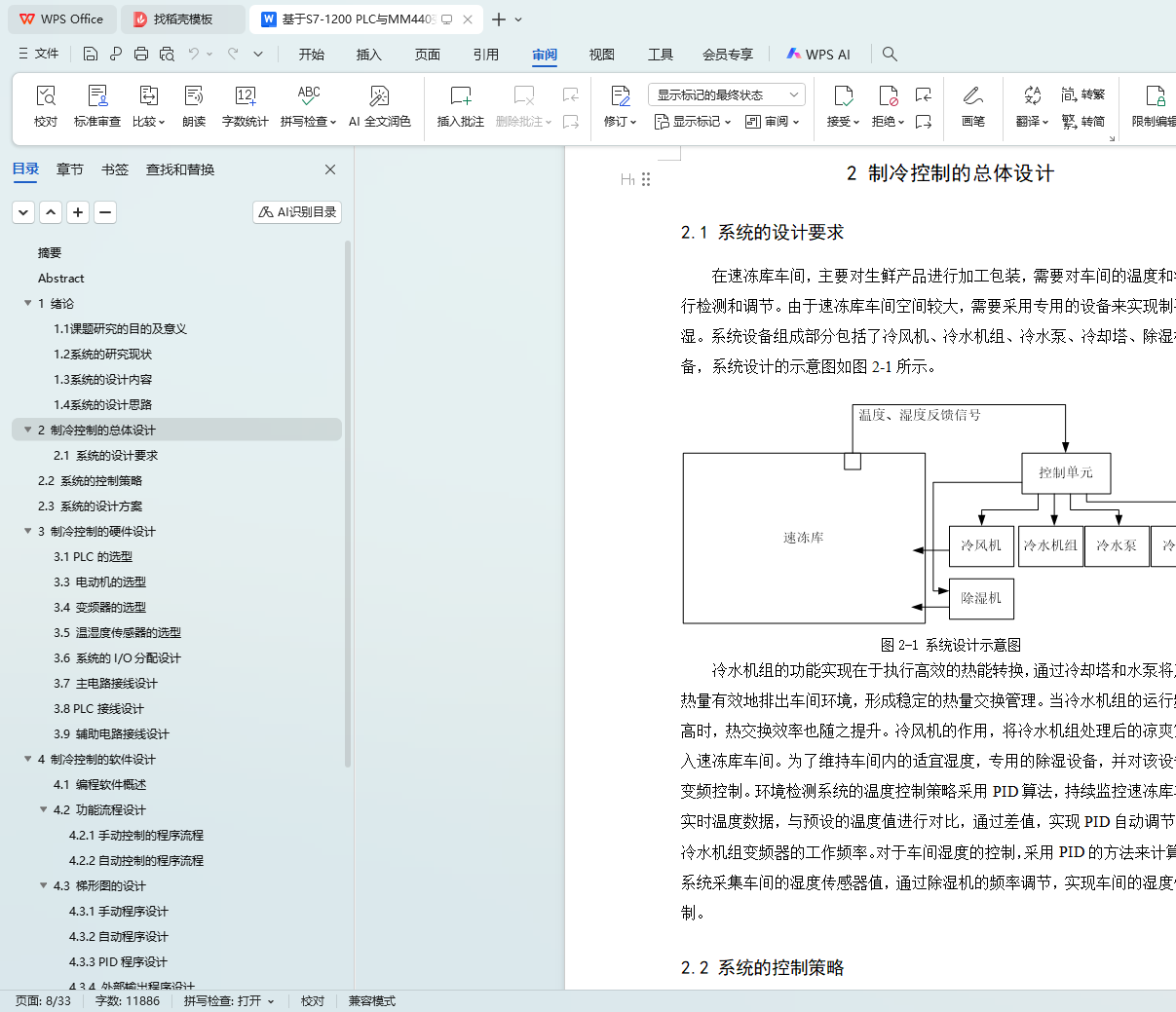Click 页面: 8/33 in status bar
Viewport: 1176px width, 1012px height.
point(44,1001)
